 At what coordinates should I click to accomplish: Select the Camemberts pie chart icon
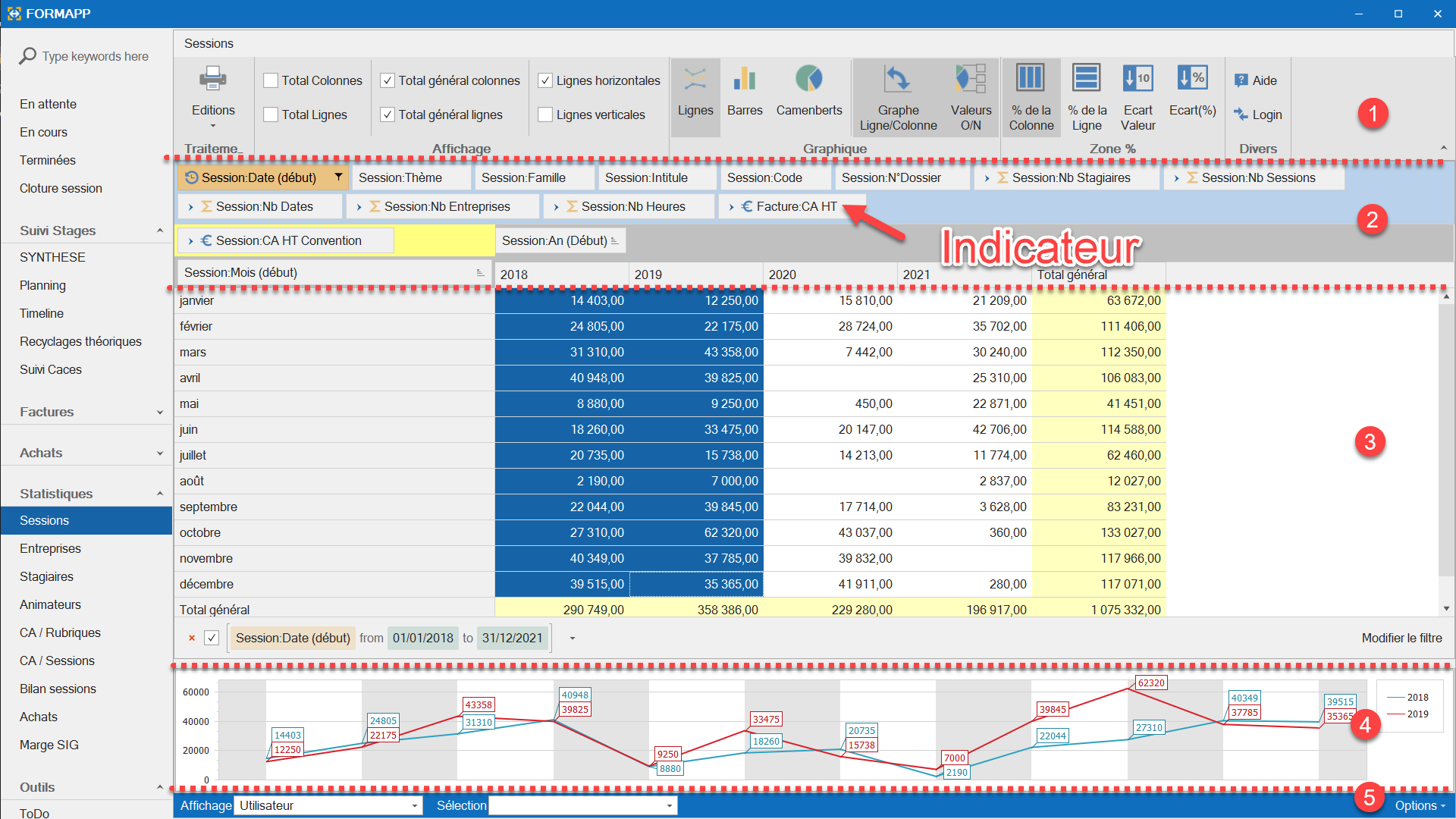pyautogui.click(x=808, y=78)
